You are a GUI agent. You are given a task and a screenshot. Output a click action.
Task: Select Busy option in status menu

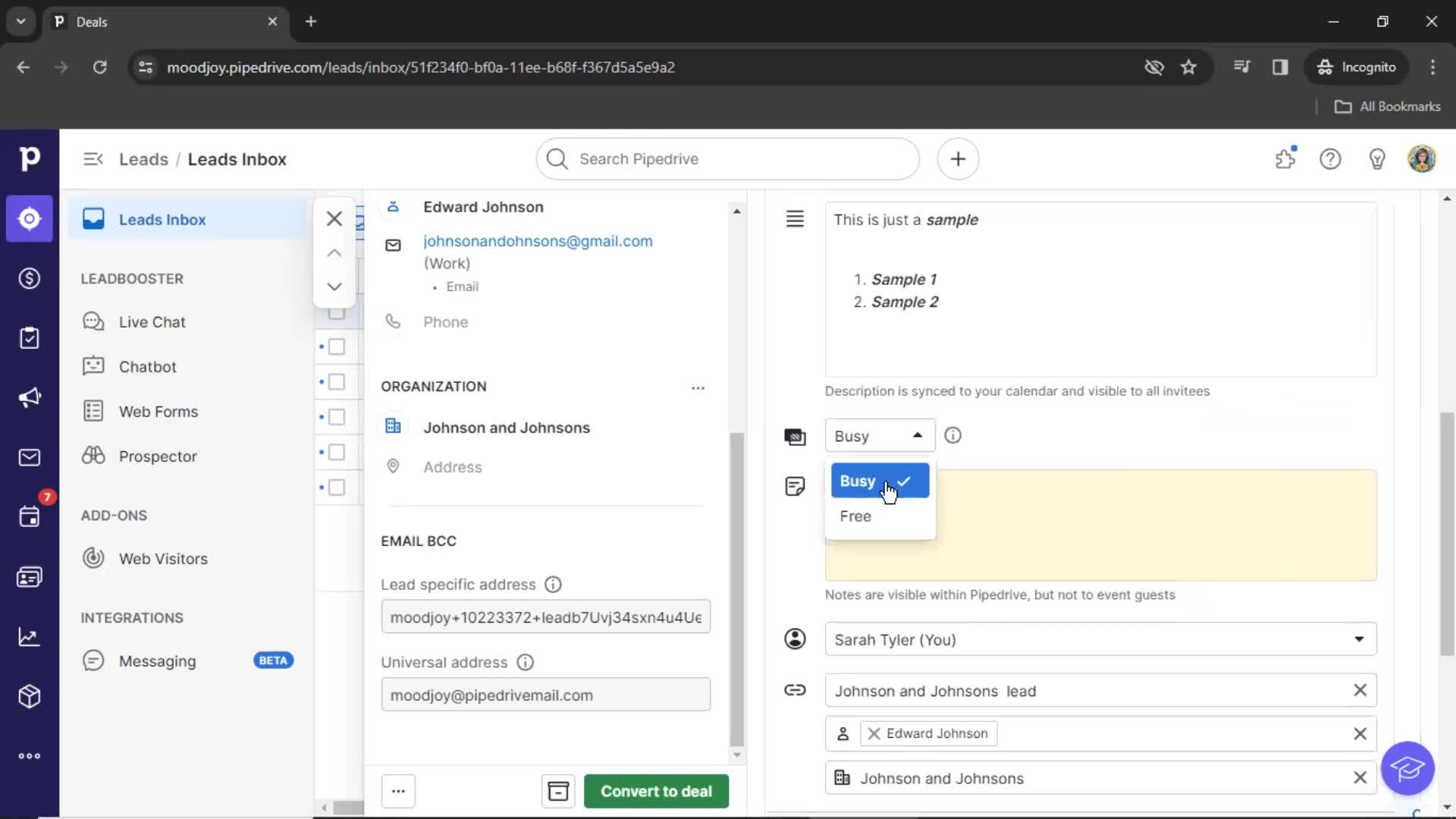[x=879, y=481]
